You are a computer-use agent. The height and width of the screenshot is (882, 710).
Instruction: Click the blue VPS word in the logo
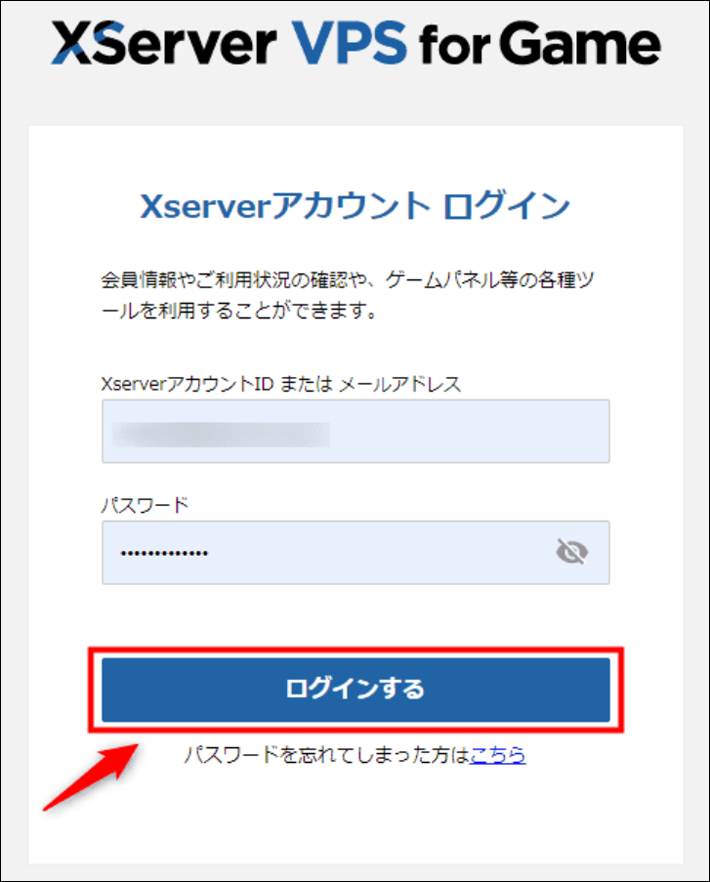click(x=349, y=43)
